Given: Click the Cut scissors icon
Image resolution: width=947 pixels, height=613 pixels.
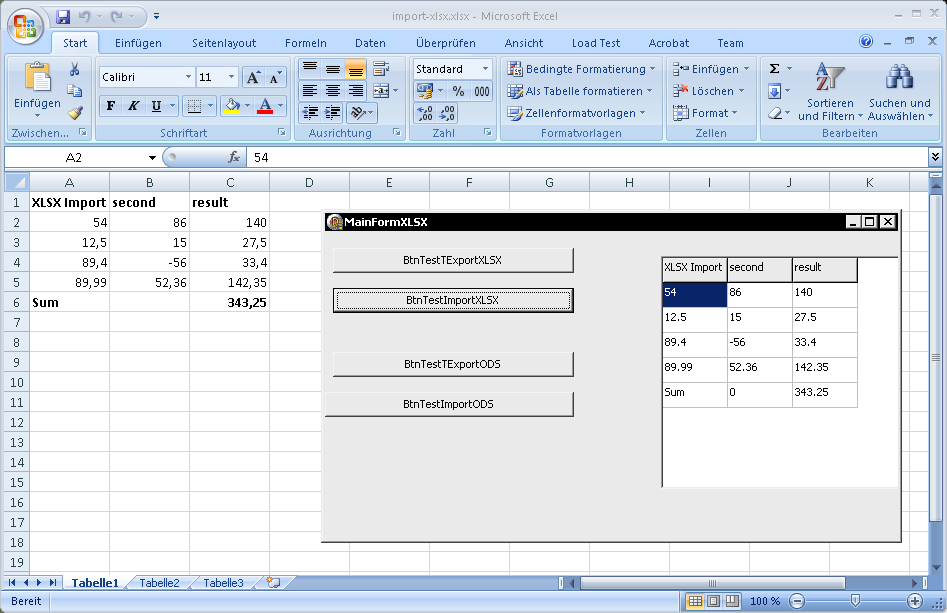Looking at the screenshot, I should pos(74,69).
